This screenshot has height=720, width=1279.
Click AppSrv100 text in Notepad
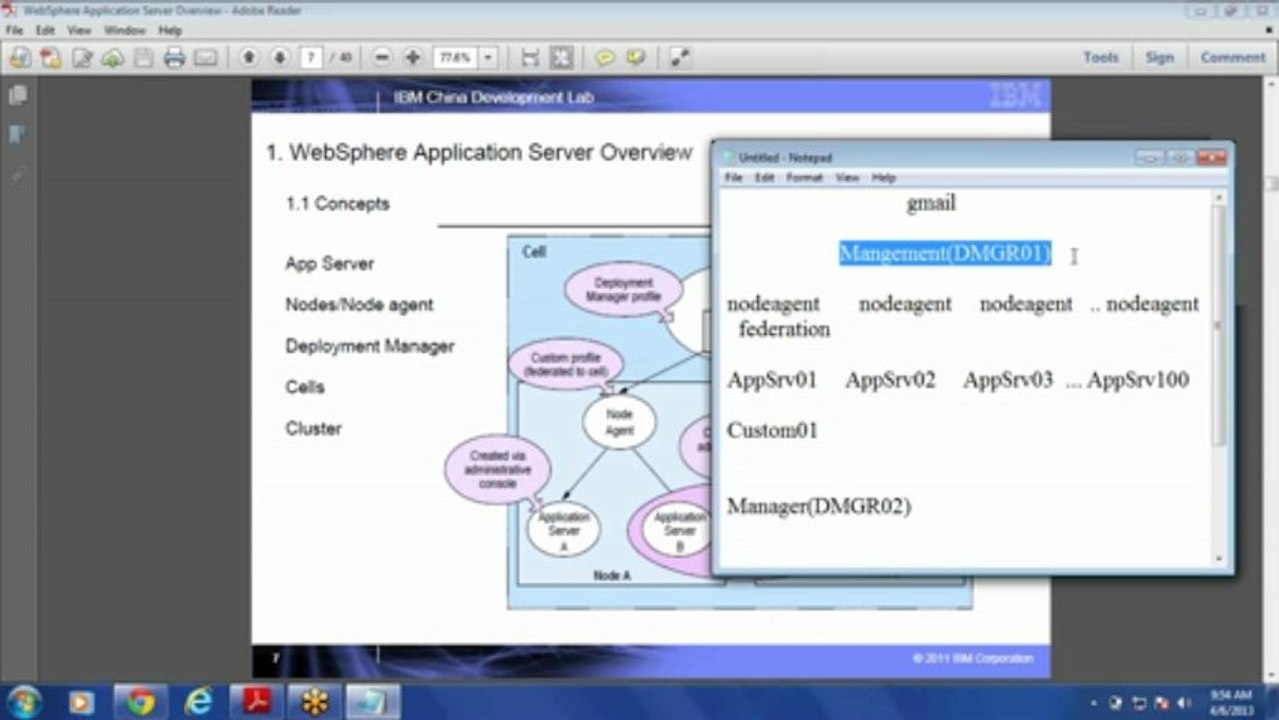pos(1138,380)
